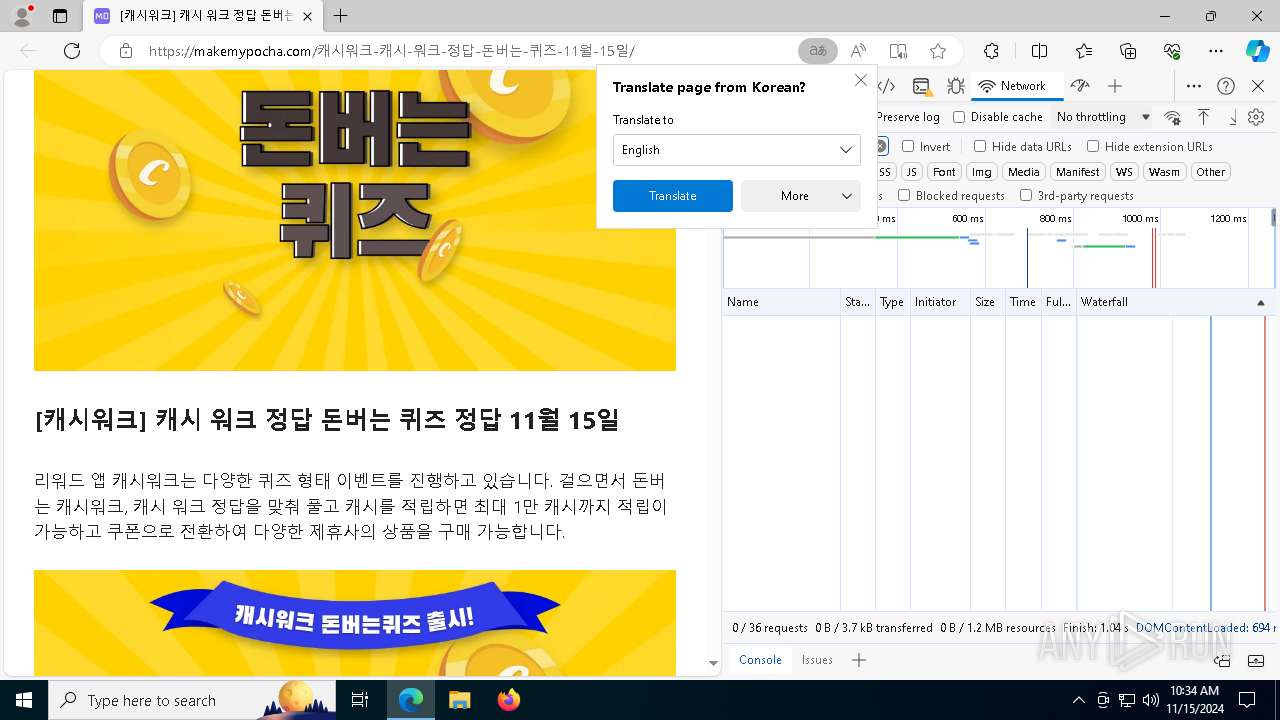Filter requests by Other type

pos(1210,172)
